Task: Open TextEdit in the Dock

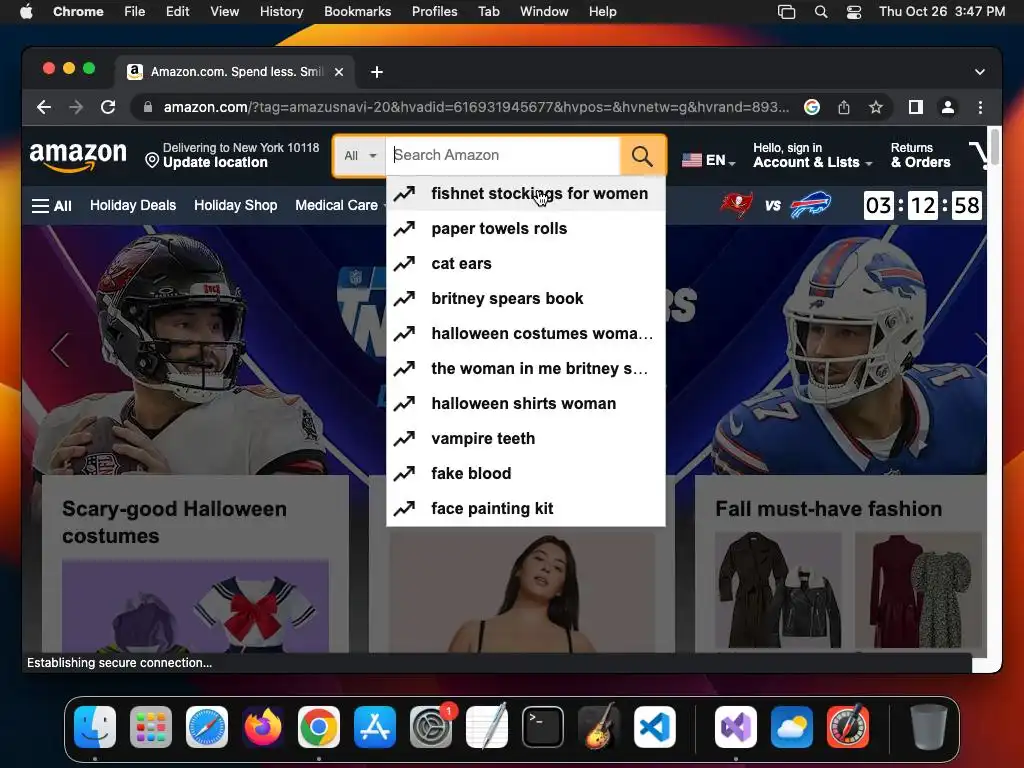Action: coord(487,726)
